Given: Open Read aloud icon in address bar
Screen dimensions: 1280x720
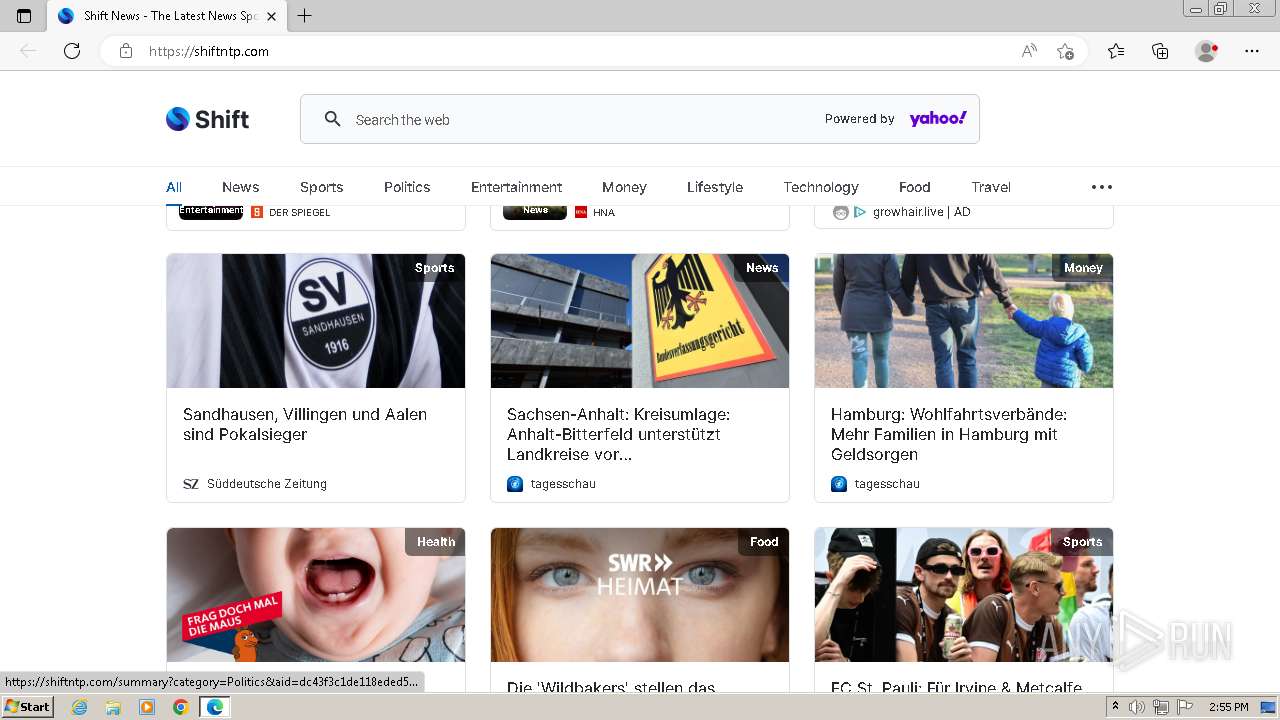Looking at the screenshot, I should (x=1029, y=51).
